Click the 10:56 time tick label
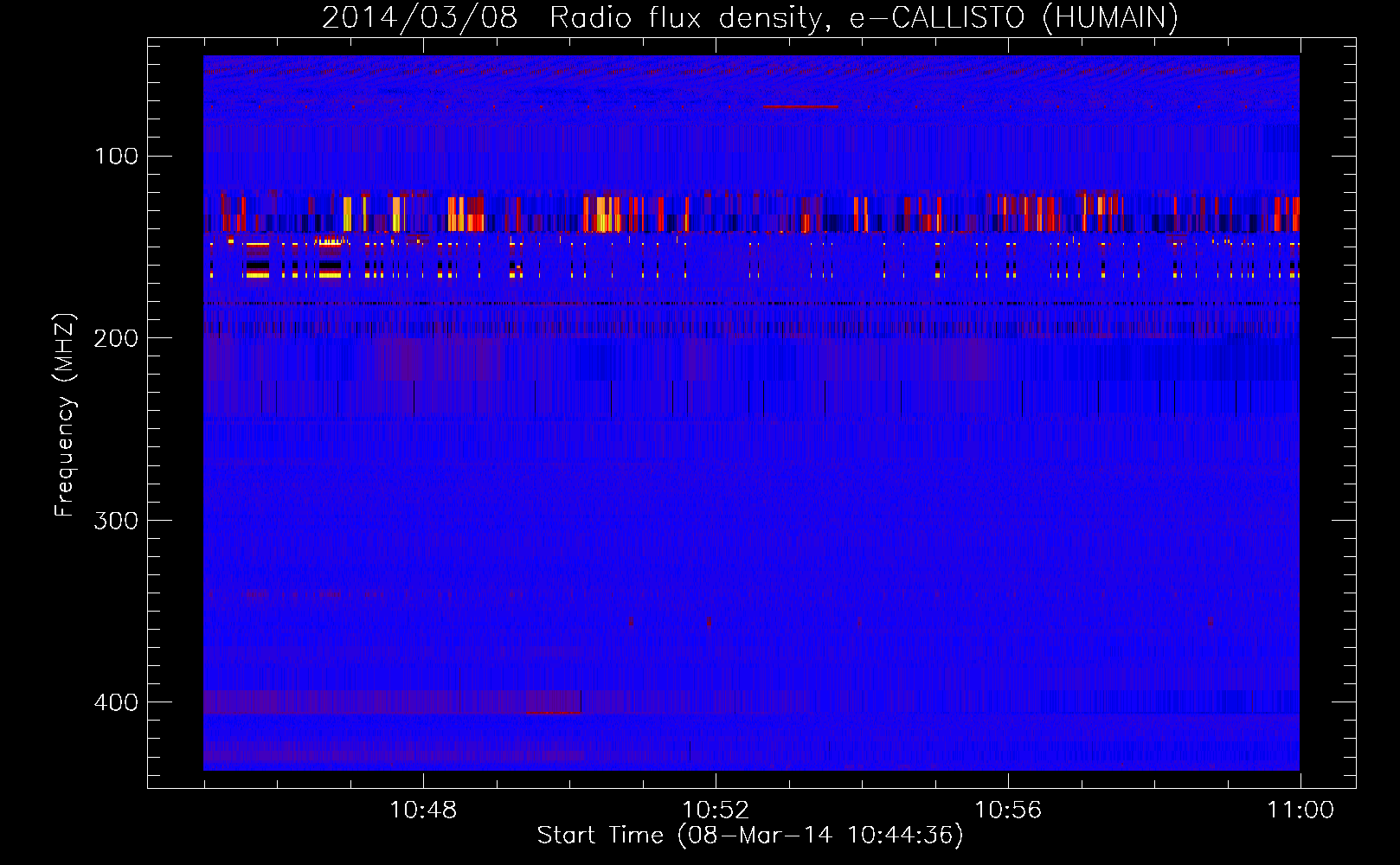The height and width of the screenshot is (865, 1400). 1008,811
